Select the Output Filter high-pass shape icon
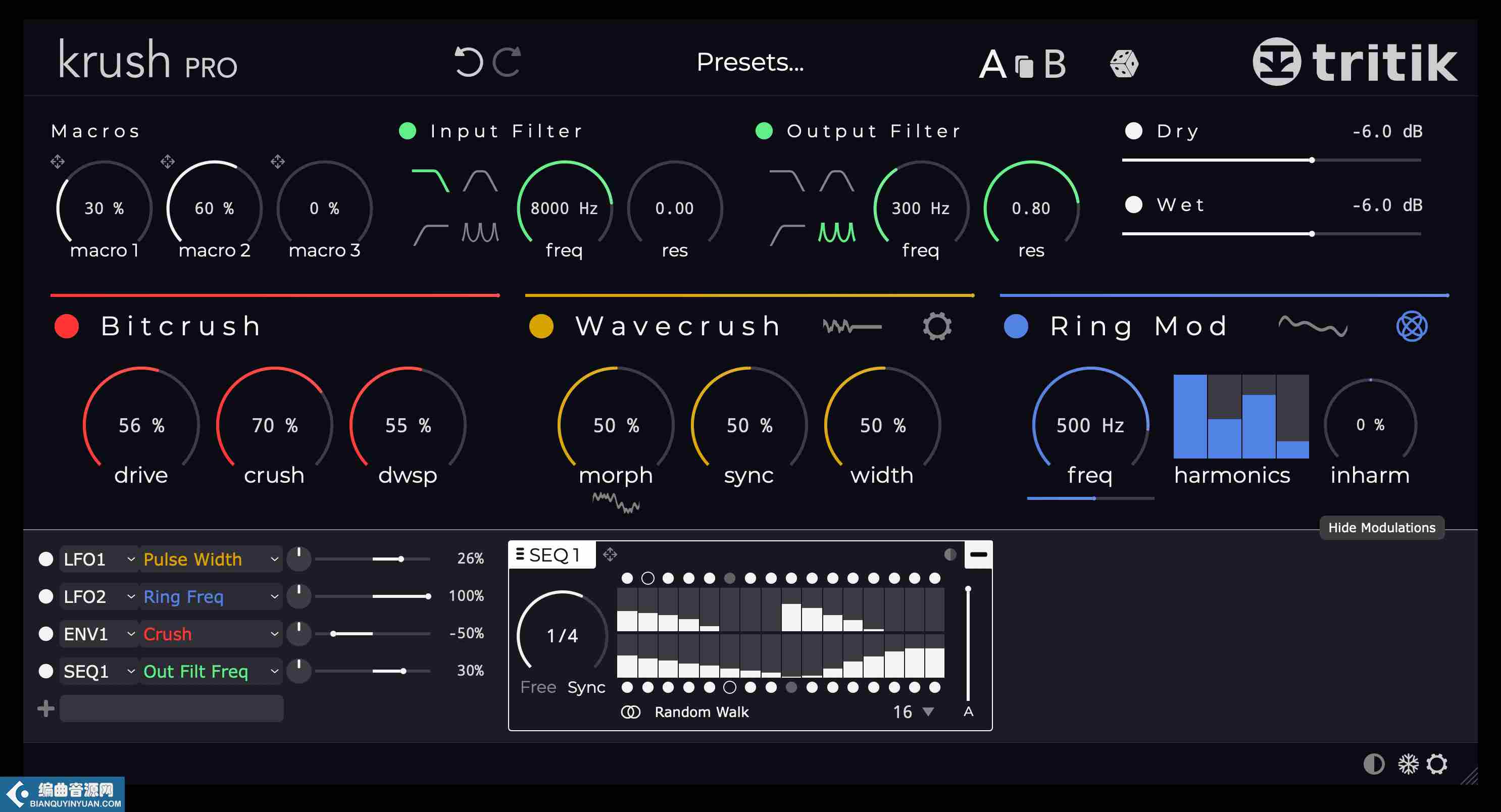 787,234
